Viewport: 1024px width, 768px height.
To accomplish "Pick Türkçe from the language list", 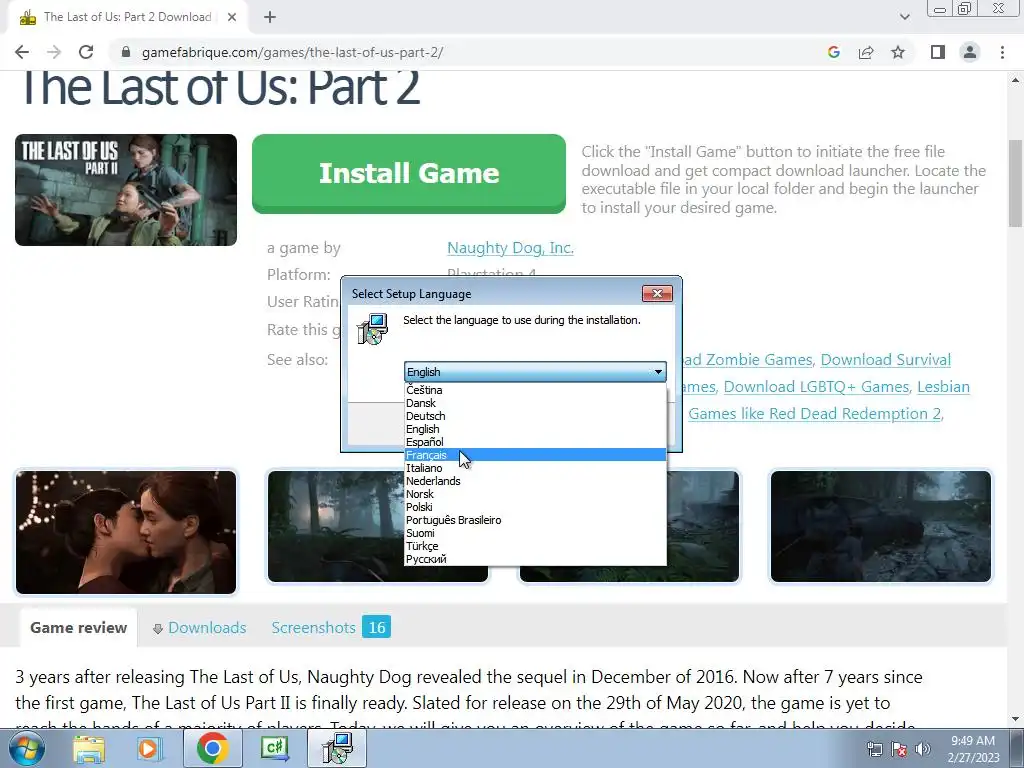I will click(x=535, y=547).
